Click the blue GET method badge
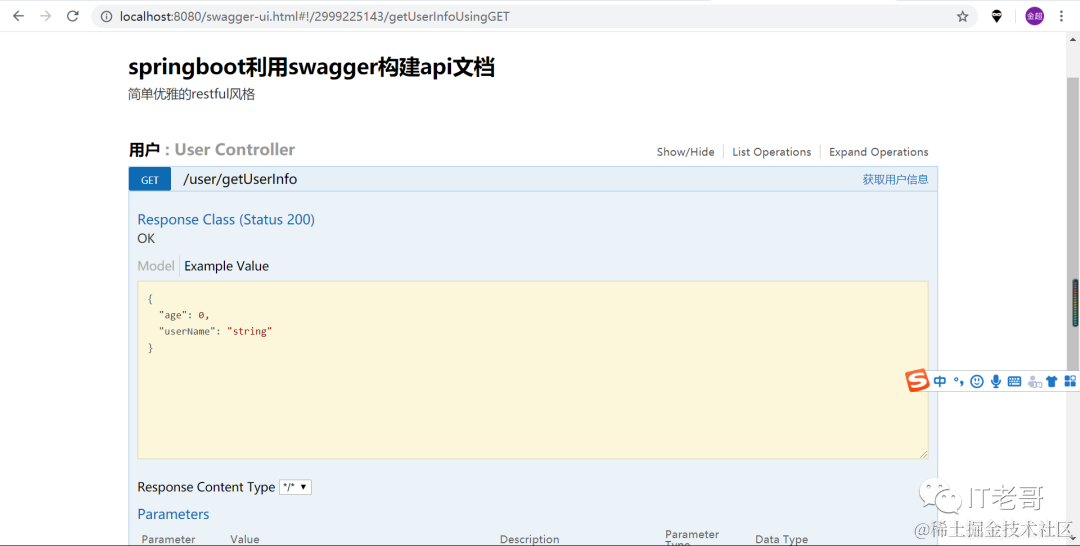This screenshot has height=546, width=1080. (x=149, y=180)
